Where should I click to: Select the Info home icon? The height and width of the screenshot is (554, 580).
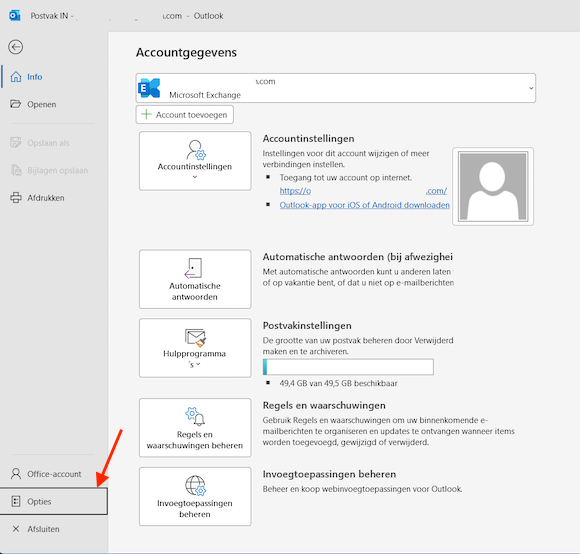pyautogui.click(x=16, y=77)
